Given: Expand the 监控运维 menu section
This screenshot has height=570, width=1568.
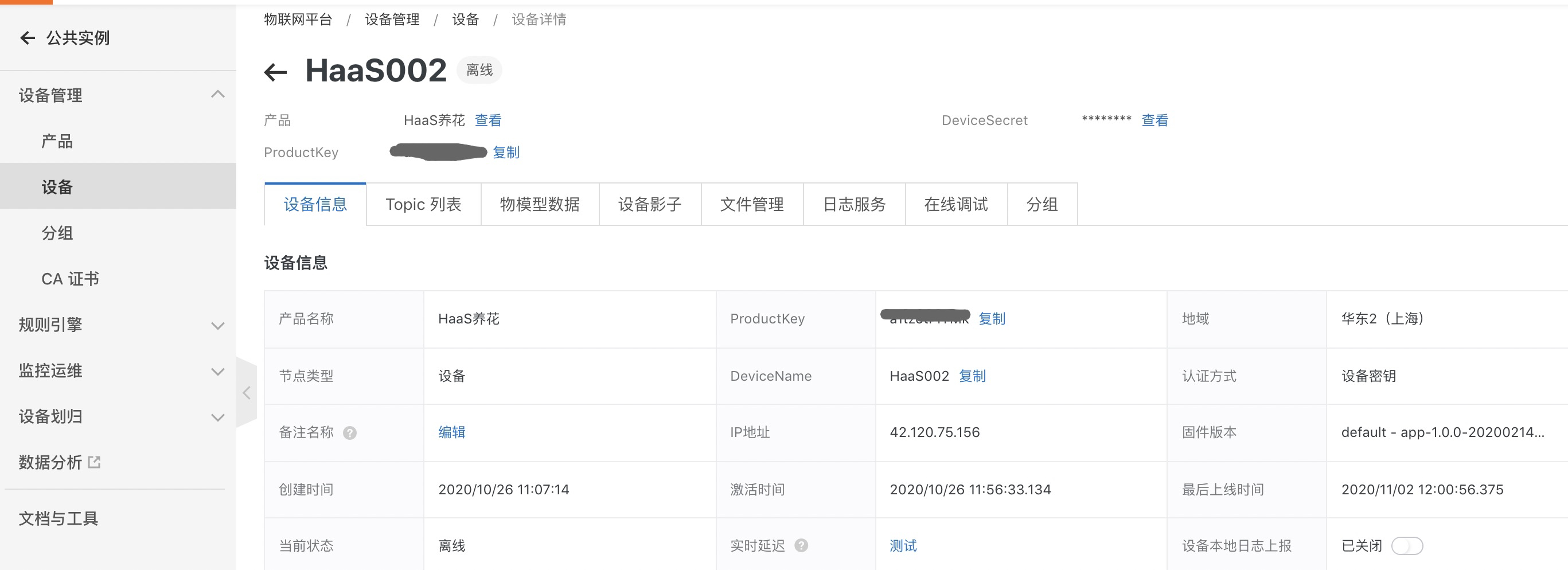Looking at the screenshot, I should [x=217, y=371].
